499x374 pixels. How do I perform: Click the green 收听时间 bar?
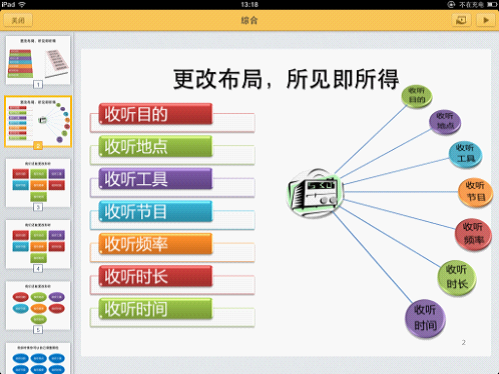click(155, 309)
